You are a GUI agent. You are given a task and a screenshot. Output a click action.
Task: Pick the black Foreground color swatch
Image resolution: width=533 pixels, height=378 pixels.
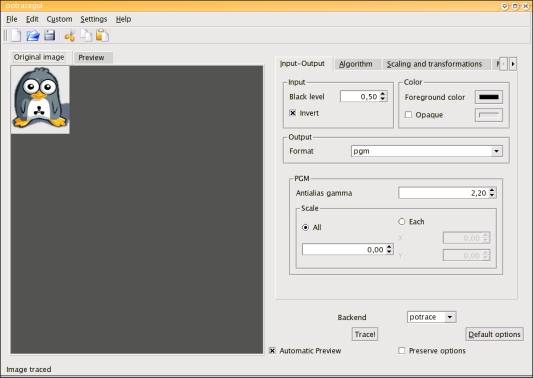[488, 97]
